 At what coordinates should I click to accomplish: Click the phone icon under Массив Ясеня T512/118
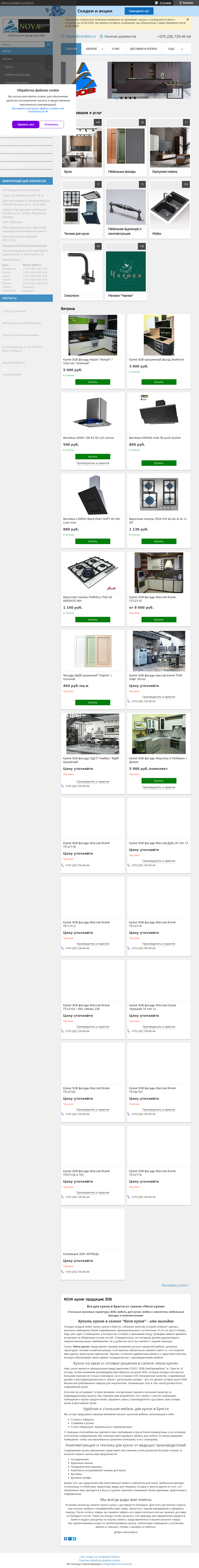coord(63,865)
